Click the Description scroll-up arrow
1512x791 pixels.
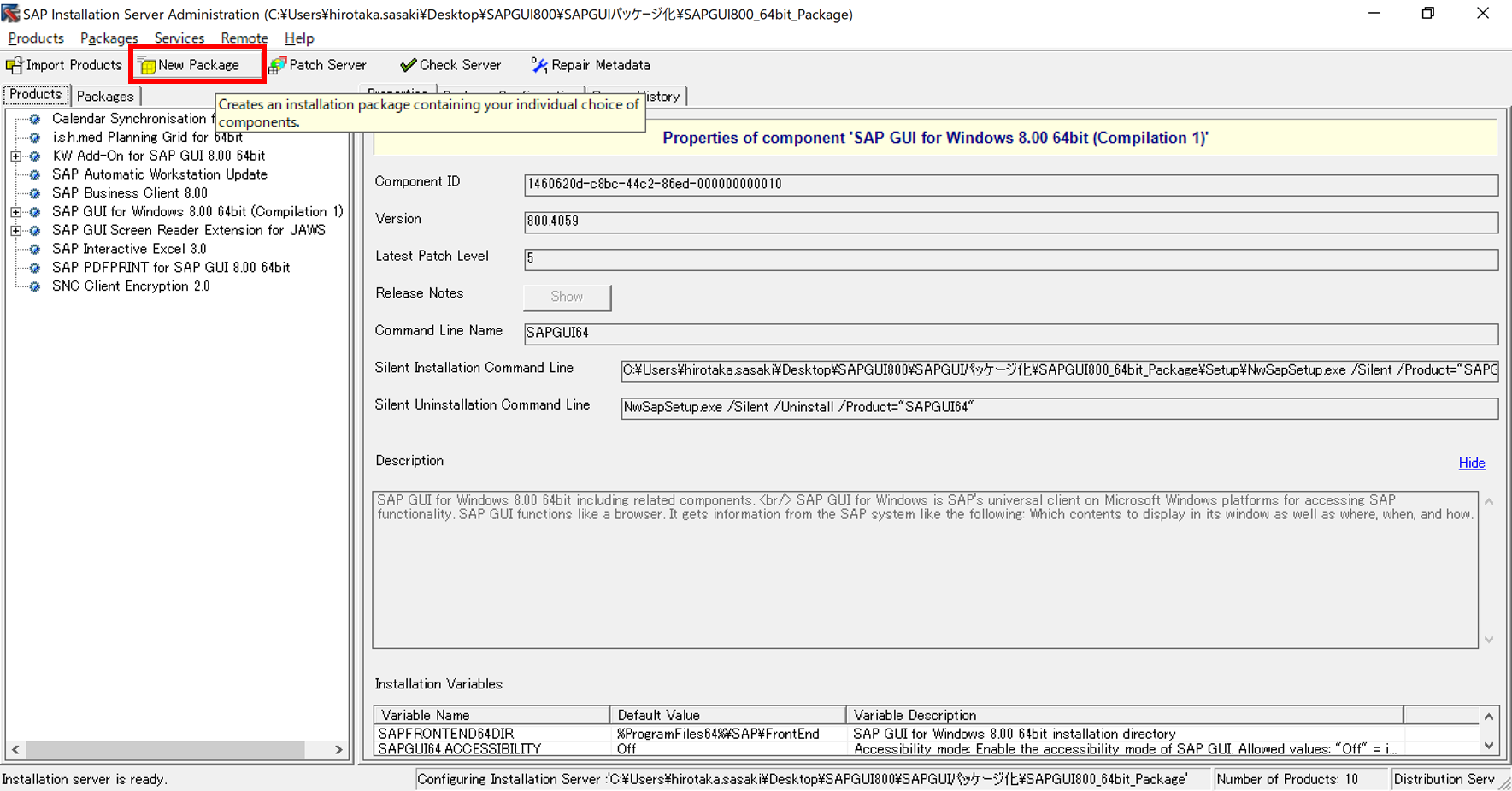coord(1489,501)
